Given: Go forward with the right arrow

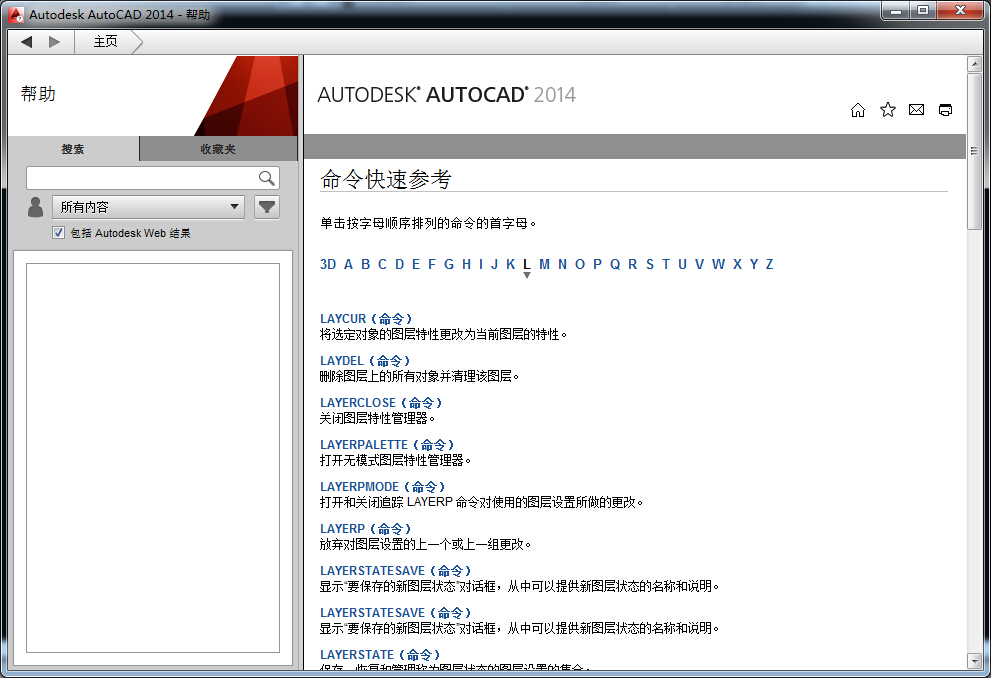Looking at the screenshot, I should (54, 42).
